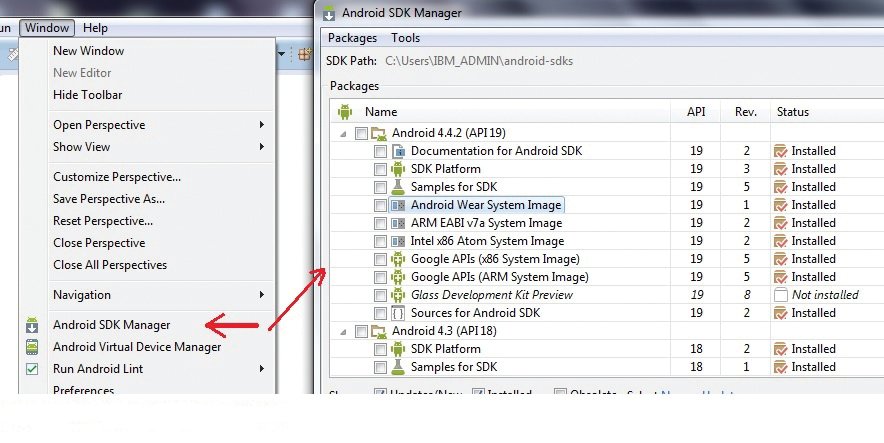This screenshot has height=443, width=884.
Task: Tick the Intel x86 Atom System Image checkbox
Action: click(x=380, y=241)
